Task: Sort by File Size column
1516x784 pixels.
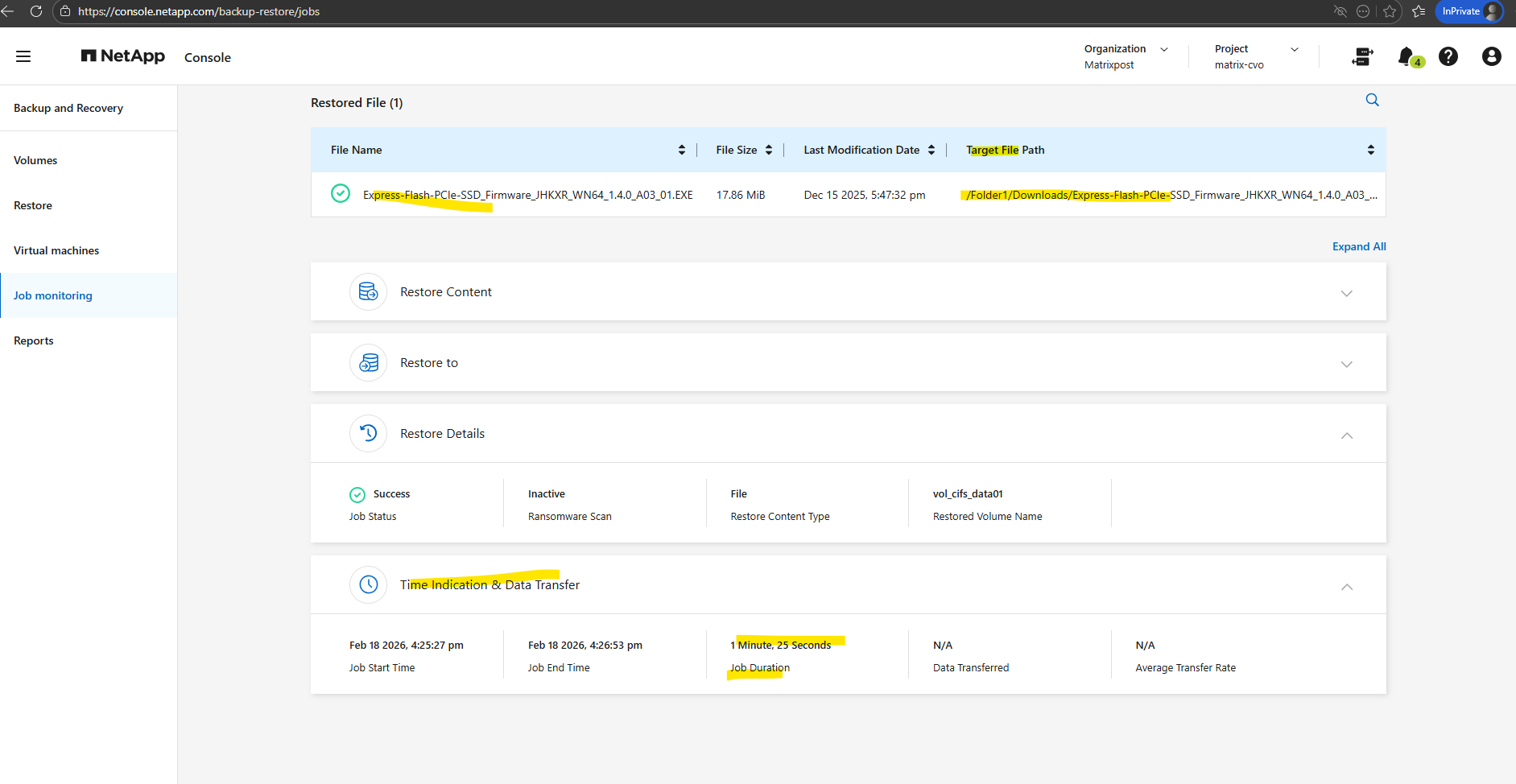Action: [769, 150]
